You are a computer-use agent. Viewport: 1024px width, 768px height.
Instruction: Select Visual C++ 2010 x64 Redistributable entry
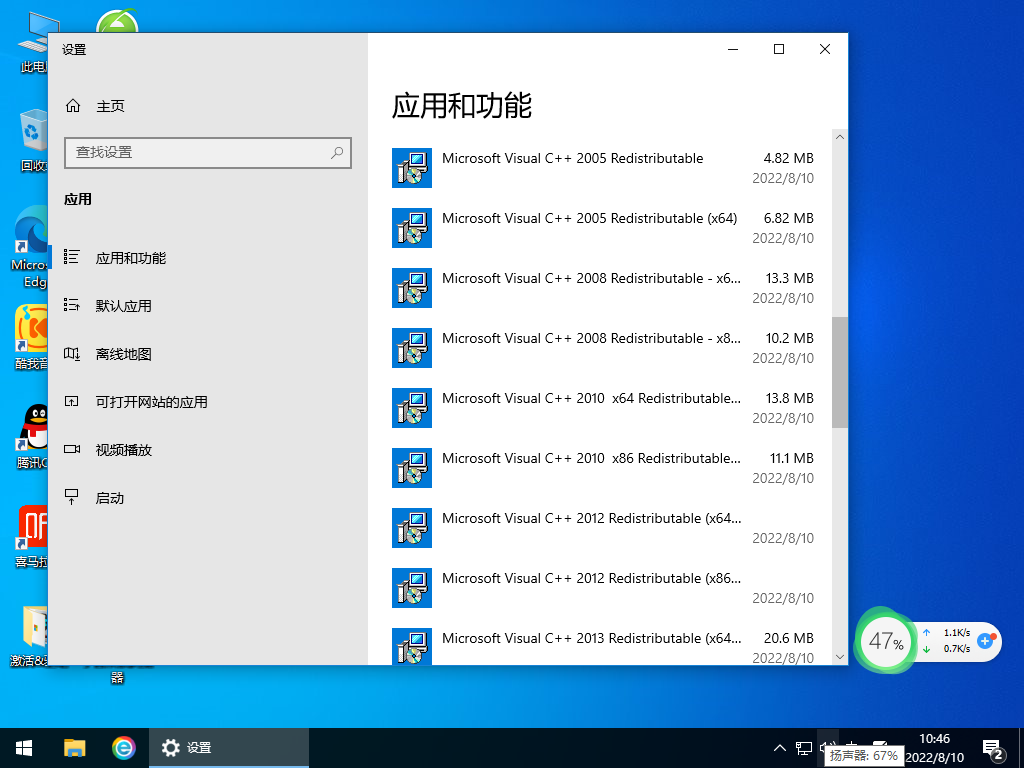point(603,408)
